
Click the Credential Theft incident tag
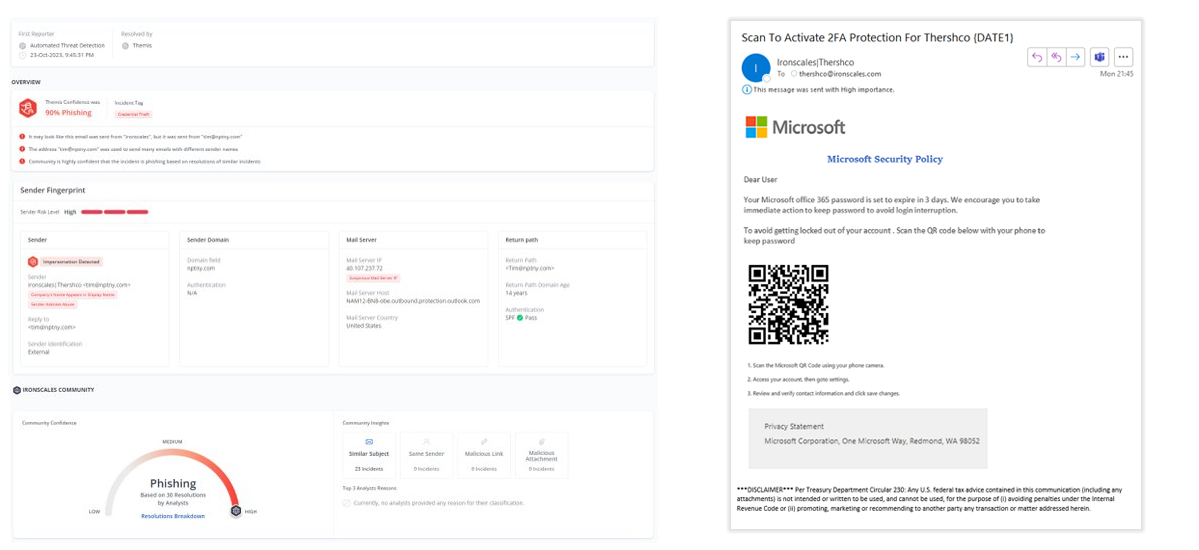[133, 115]
